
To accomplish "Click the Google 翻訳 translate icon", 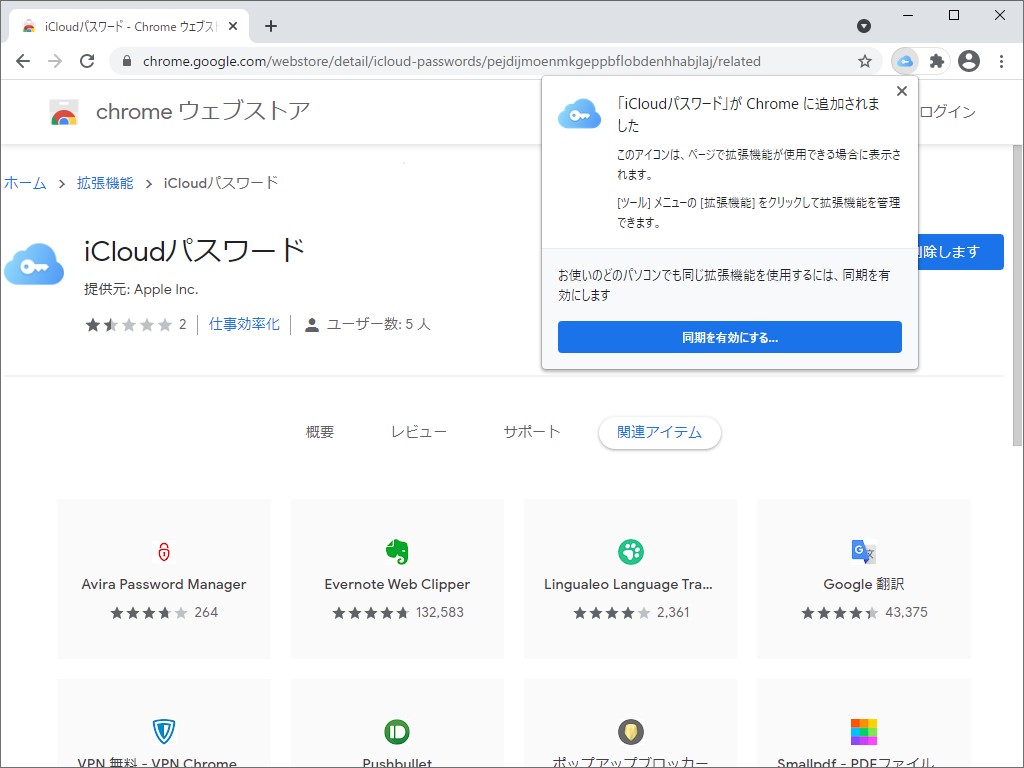I will (x=862, y=551).
